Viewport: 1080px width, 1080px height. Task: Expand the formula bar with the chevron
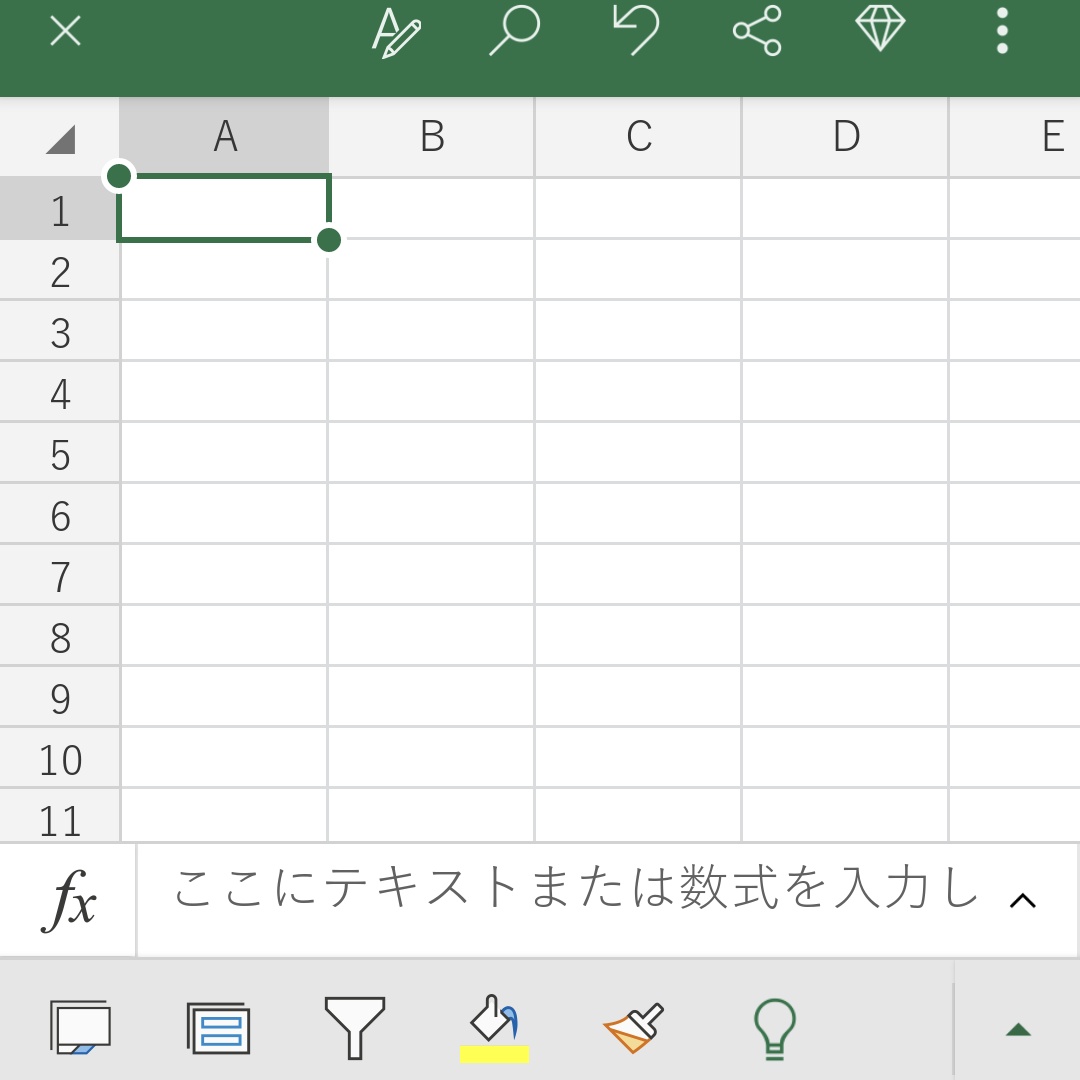coord(1023,901)
